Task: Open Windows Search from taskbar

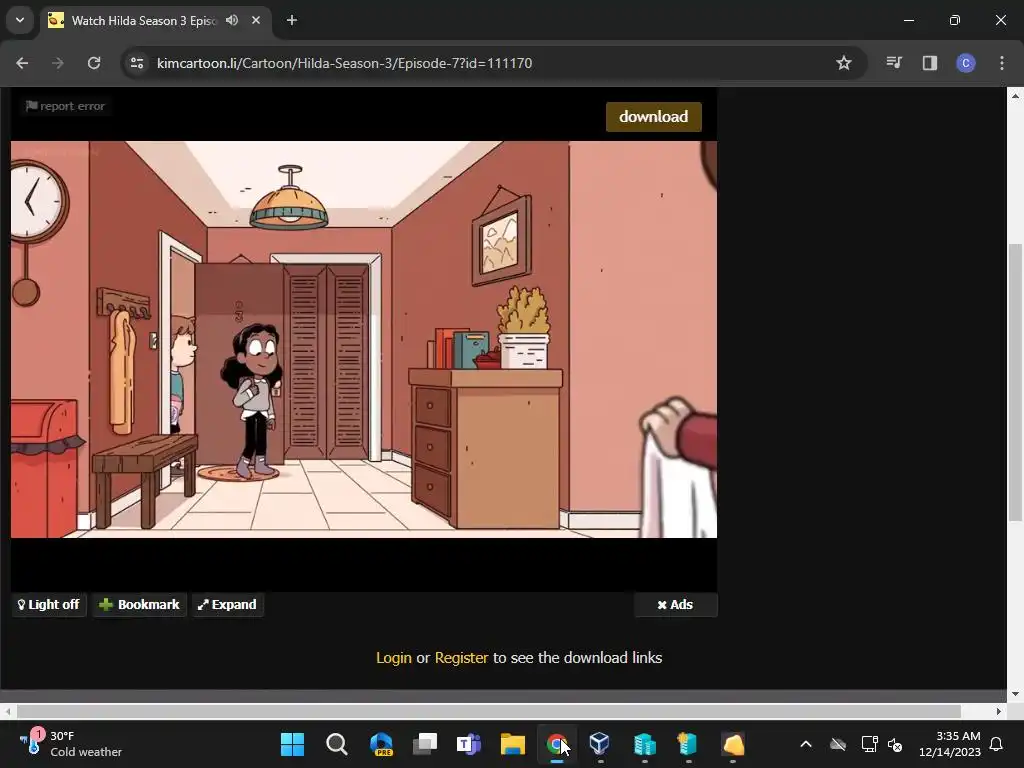Action: [x=337, y=744]
